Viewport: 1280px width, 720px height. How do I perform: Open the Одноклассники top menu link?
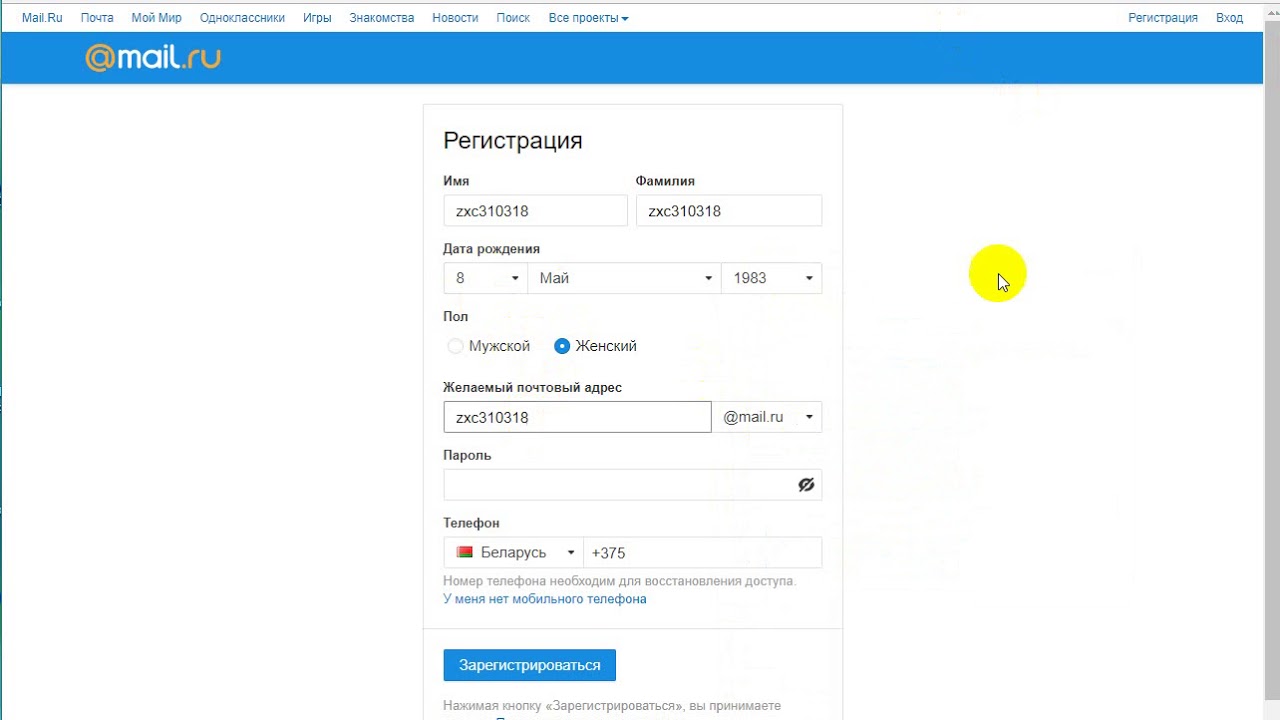[242, 18]
